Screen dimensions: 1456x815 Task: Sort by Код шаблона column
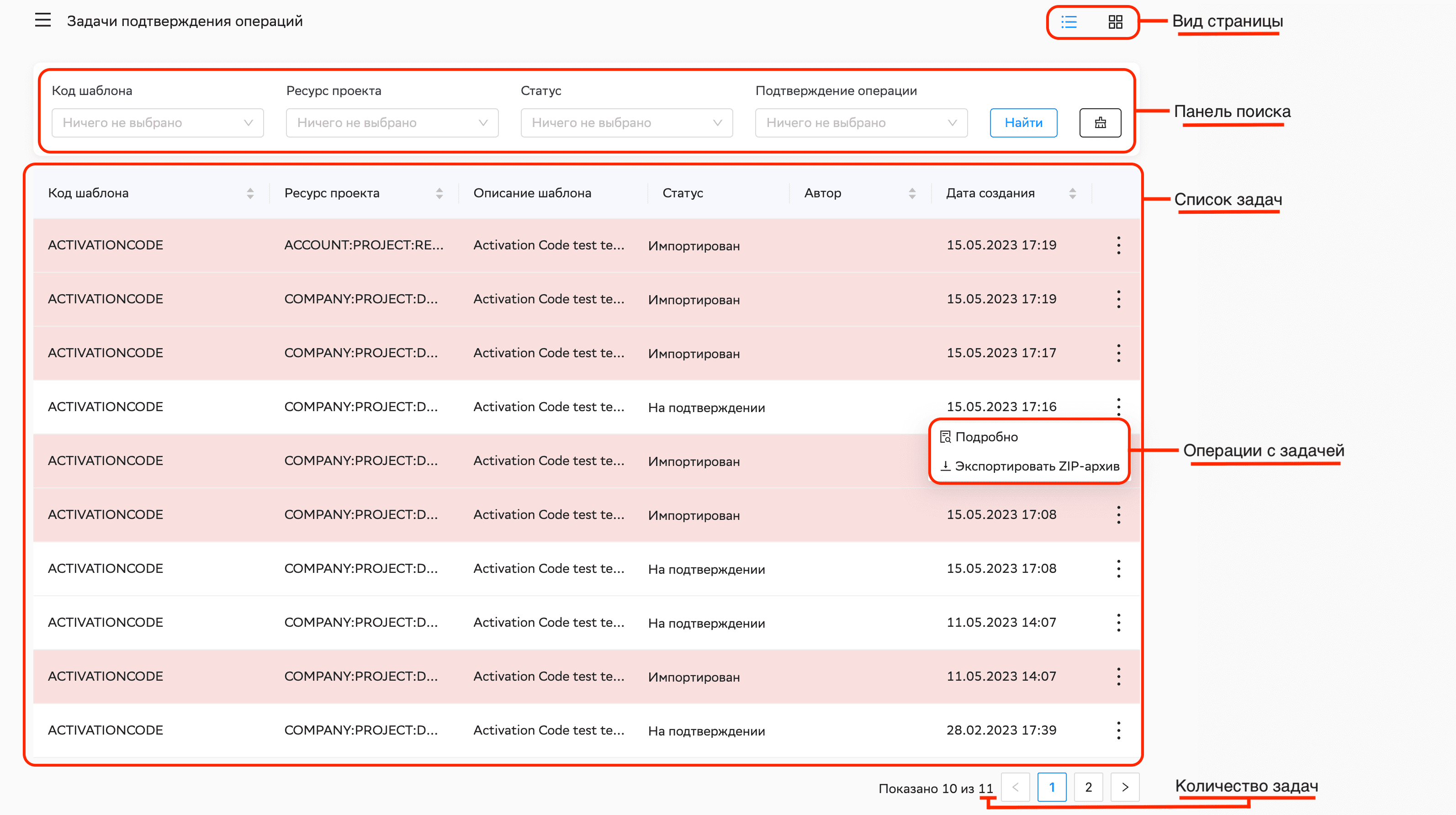click(250, 193)
